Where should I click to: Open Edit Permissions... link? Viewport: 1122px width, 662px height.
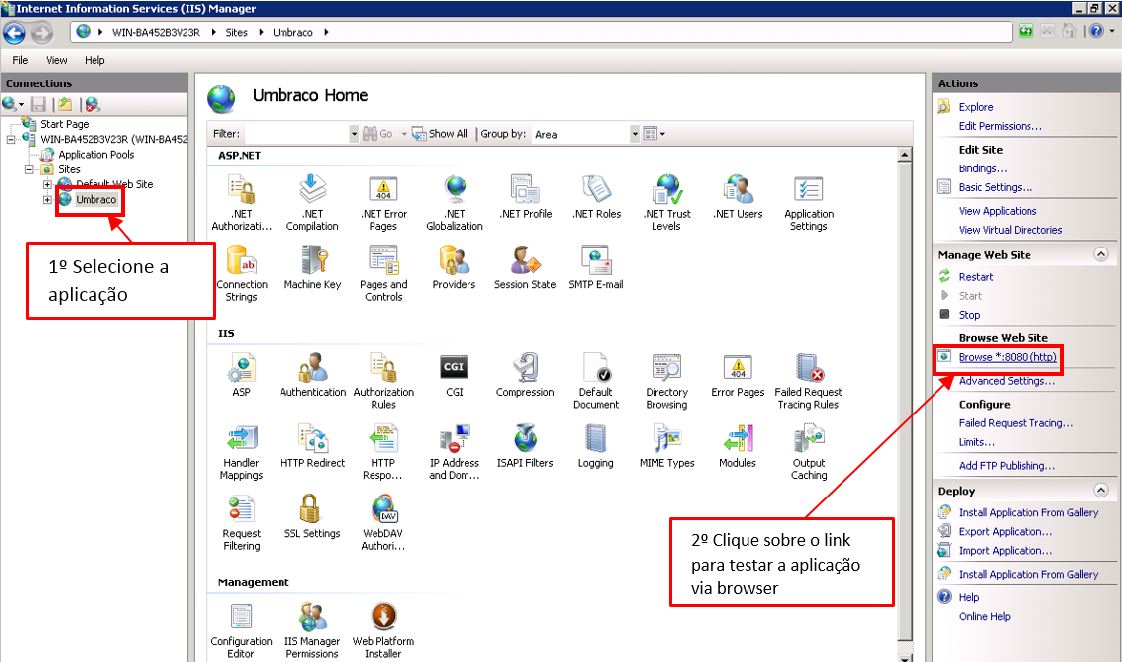[x=1000, y=126]
